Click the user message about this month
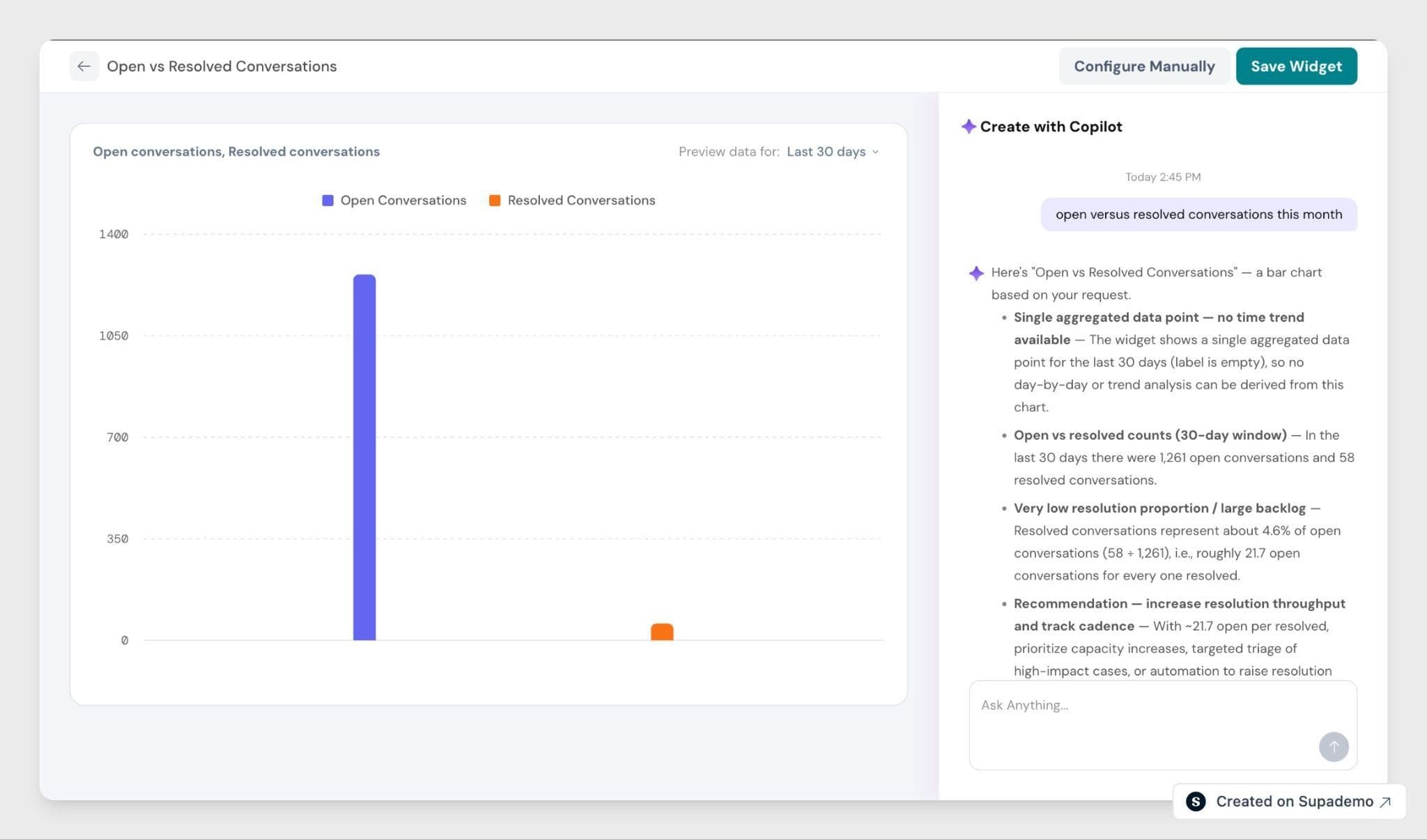Viewport: 1427px width, 840px height. click(x=1198, y=215)
